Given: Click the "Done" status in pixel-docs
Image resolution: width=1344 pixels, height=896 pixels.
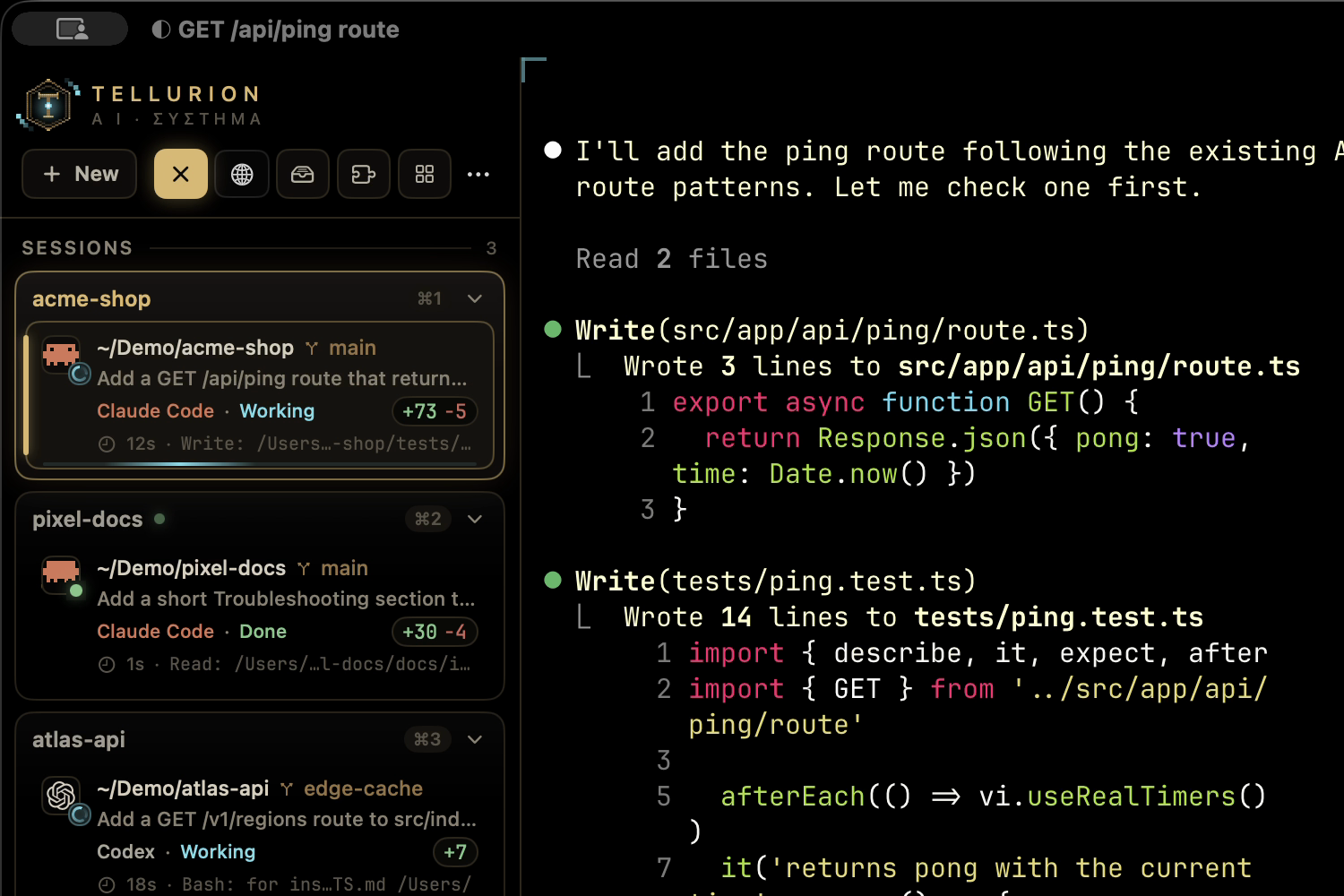Looking at the screenshot, I should [263, 632].
